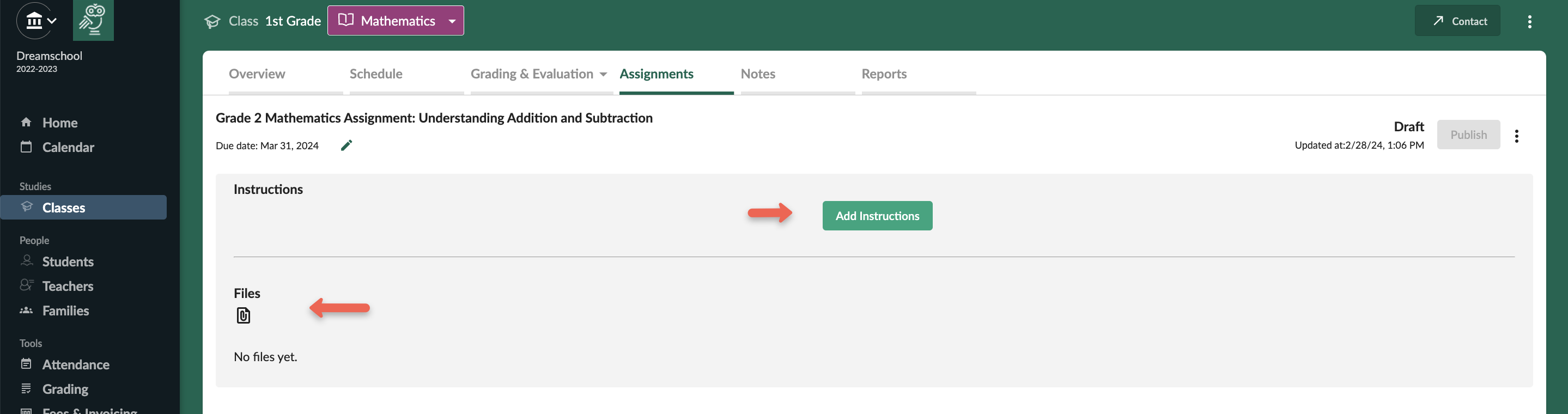The image size is (1568, 414).
Task: Click the Students person icon
Action: click(x=27, y=260)
